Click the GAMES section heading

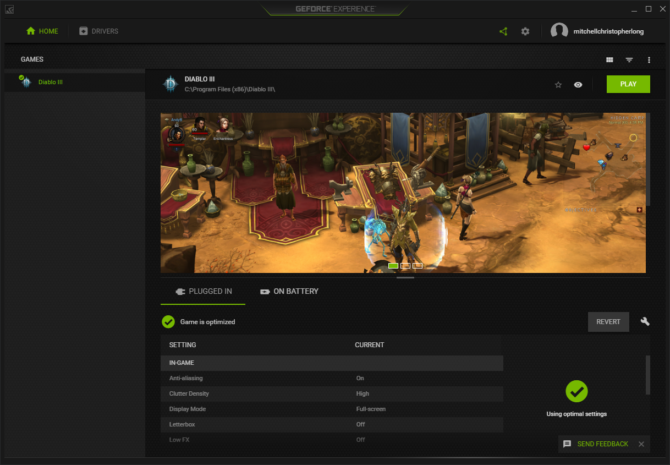coord(32,59)
